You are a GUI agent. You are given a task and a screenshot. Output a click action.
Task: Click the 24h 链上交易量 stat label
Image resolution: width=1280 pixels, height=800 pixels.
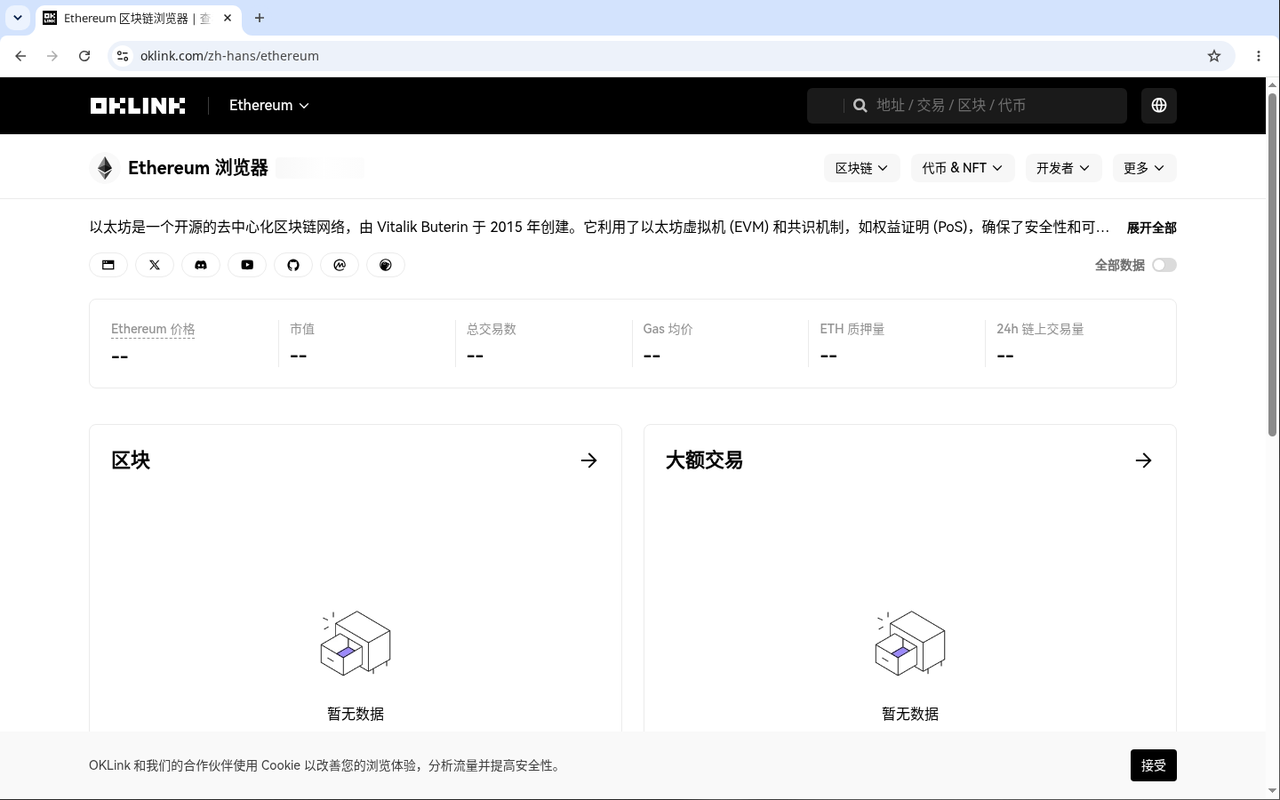[x=1040, y=329]
